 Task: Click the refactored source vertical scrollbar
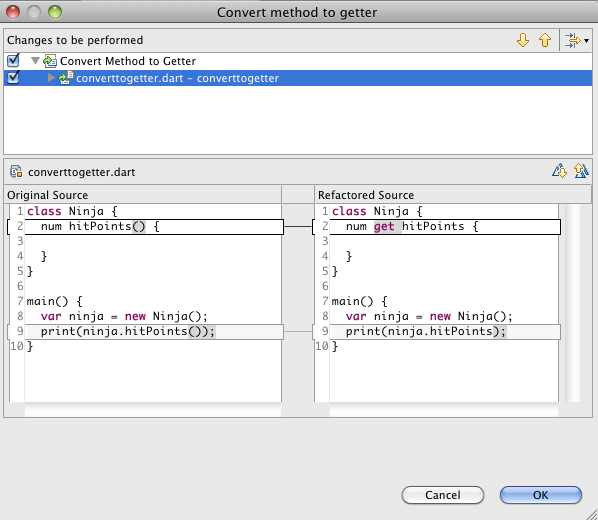tap(572, 303)
